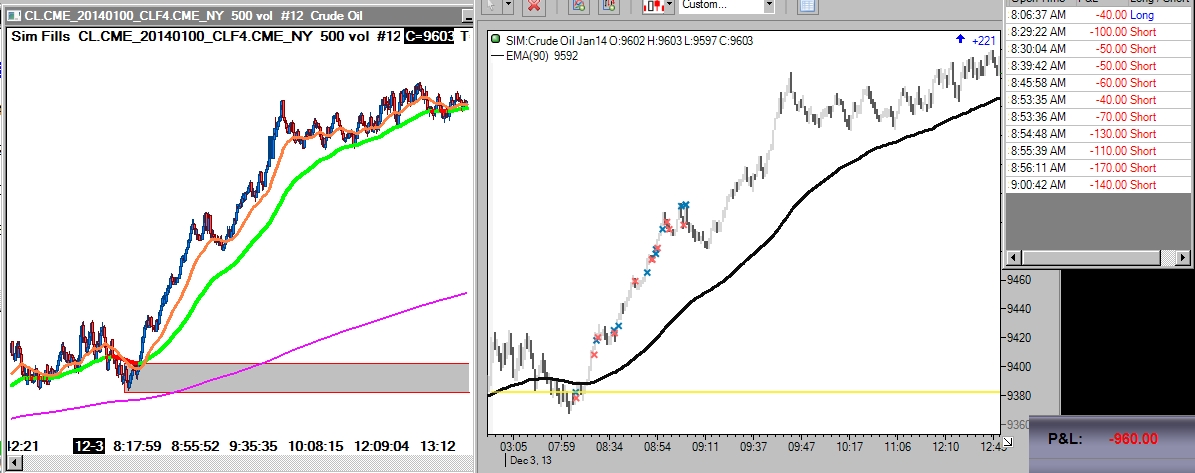Click the add indicator bars icon
The image size is (1195, 473).
tap(607, 5)
